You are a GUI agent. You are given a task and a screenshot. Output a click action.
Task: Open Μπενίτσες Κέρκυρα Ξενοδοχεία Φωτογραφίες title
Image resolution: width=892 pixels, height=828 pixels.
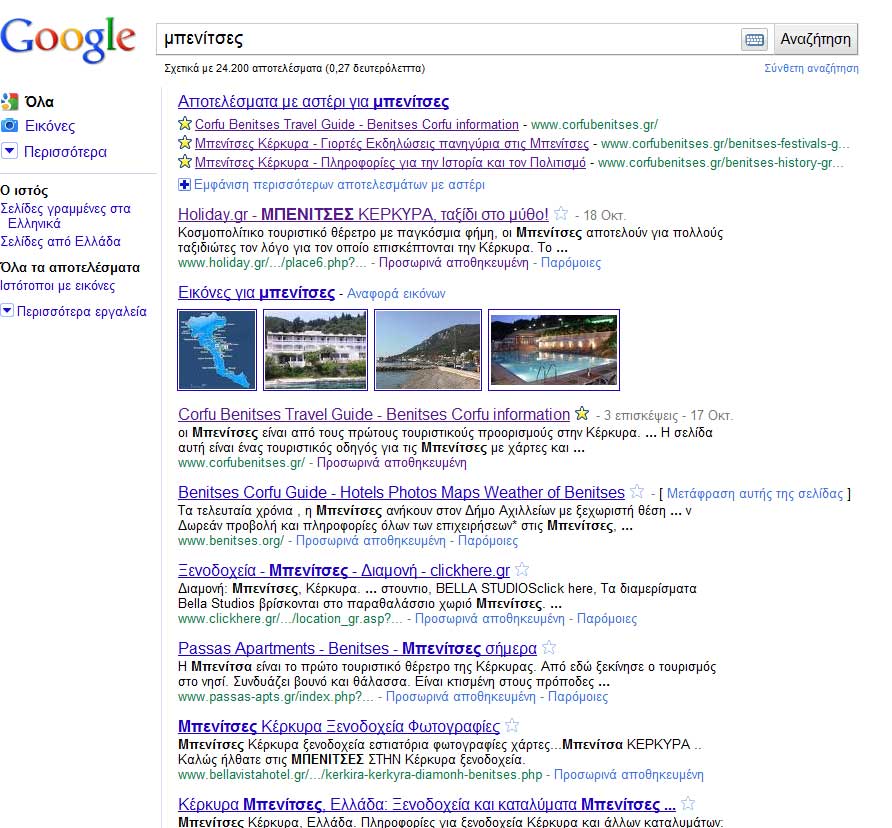[339, 726]
